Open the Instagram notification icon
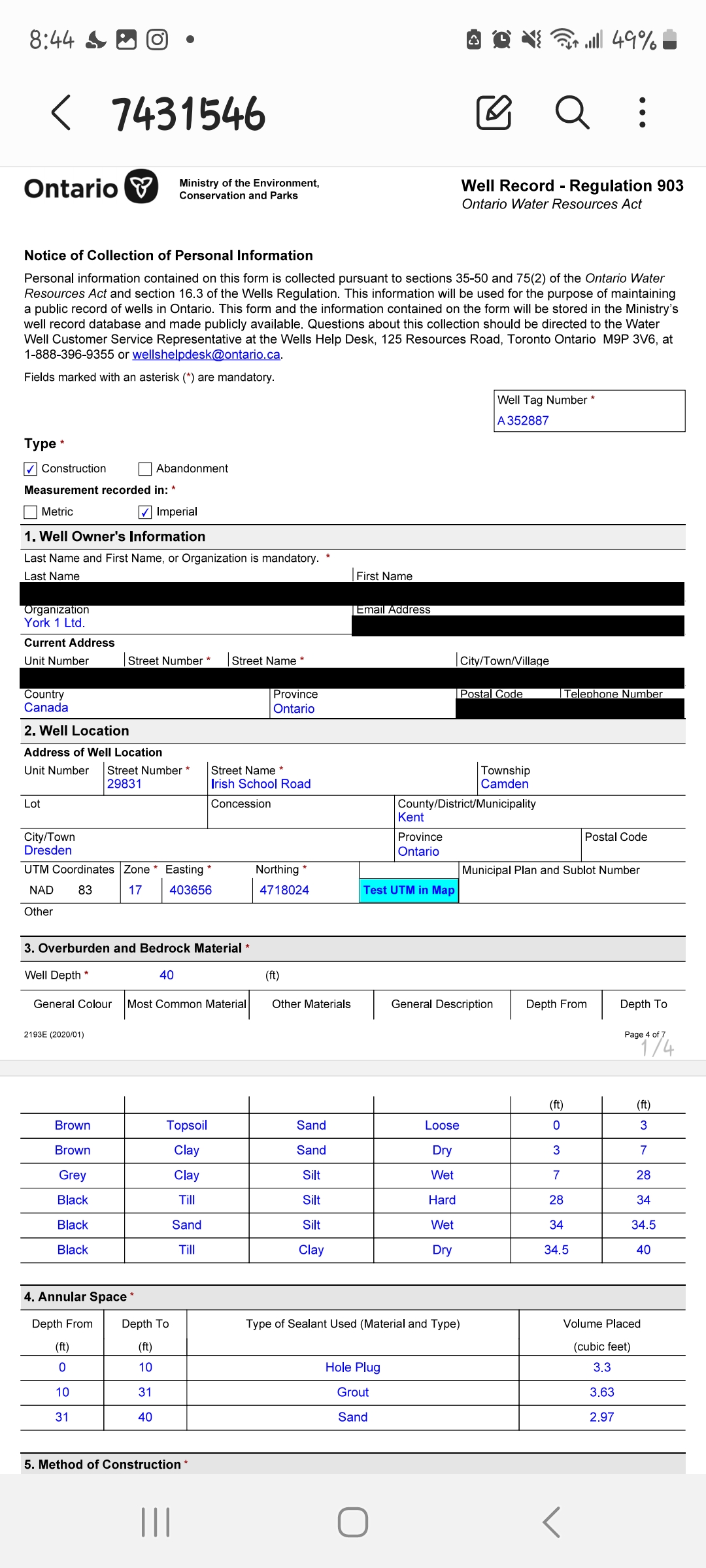Image resolution: width=706 pixels, height=1568 pixels. (x=157, y=40)
